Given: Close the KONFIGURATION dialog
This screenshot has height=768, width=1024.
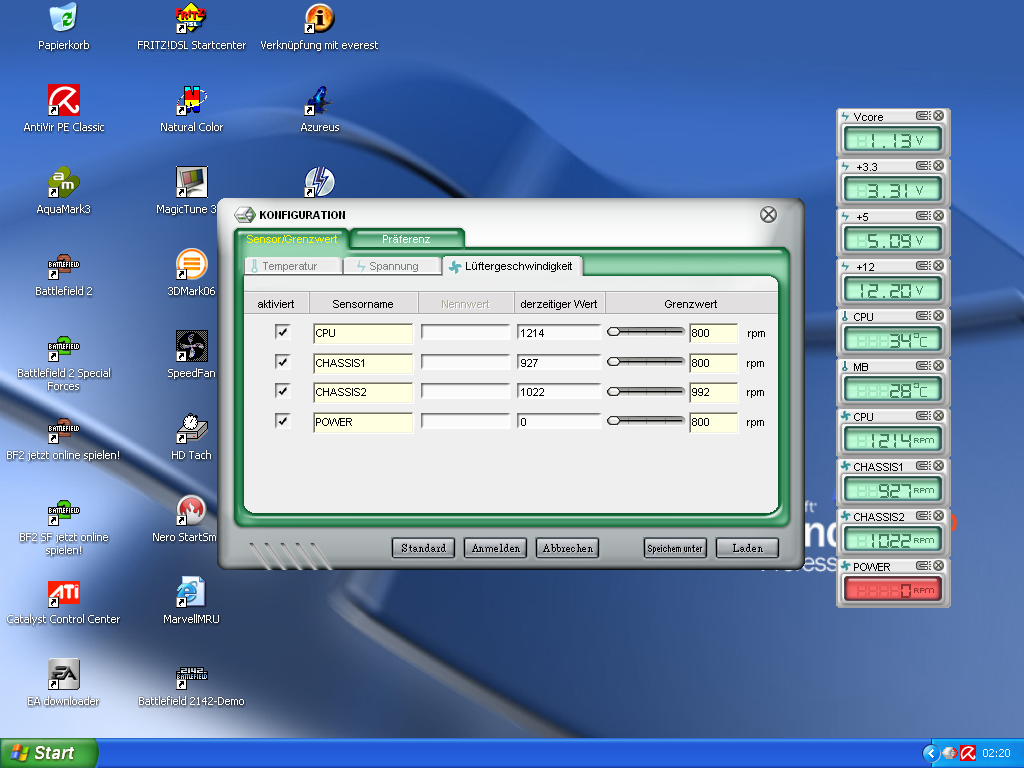Looking at the screenshot, I should (769, 215).
